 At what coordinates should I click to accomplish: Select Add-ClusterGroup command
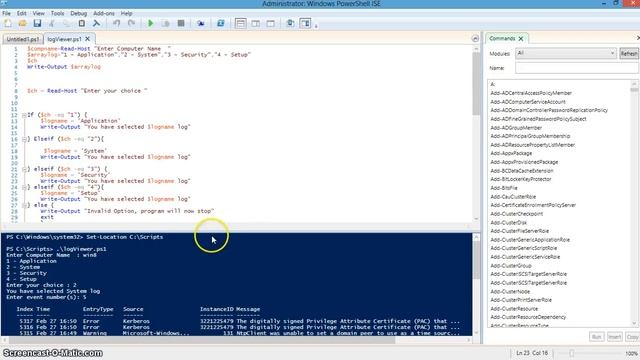511,266
